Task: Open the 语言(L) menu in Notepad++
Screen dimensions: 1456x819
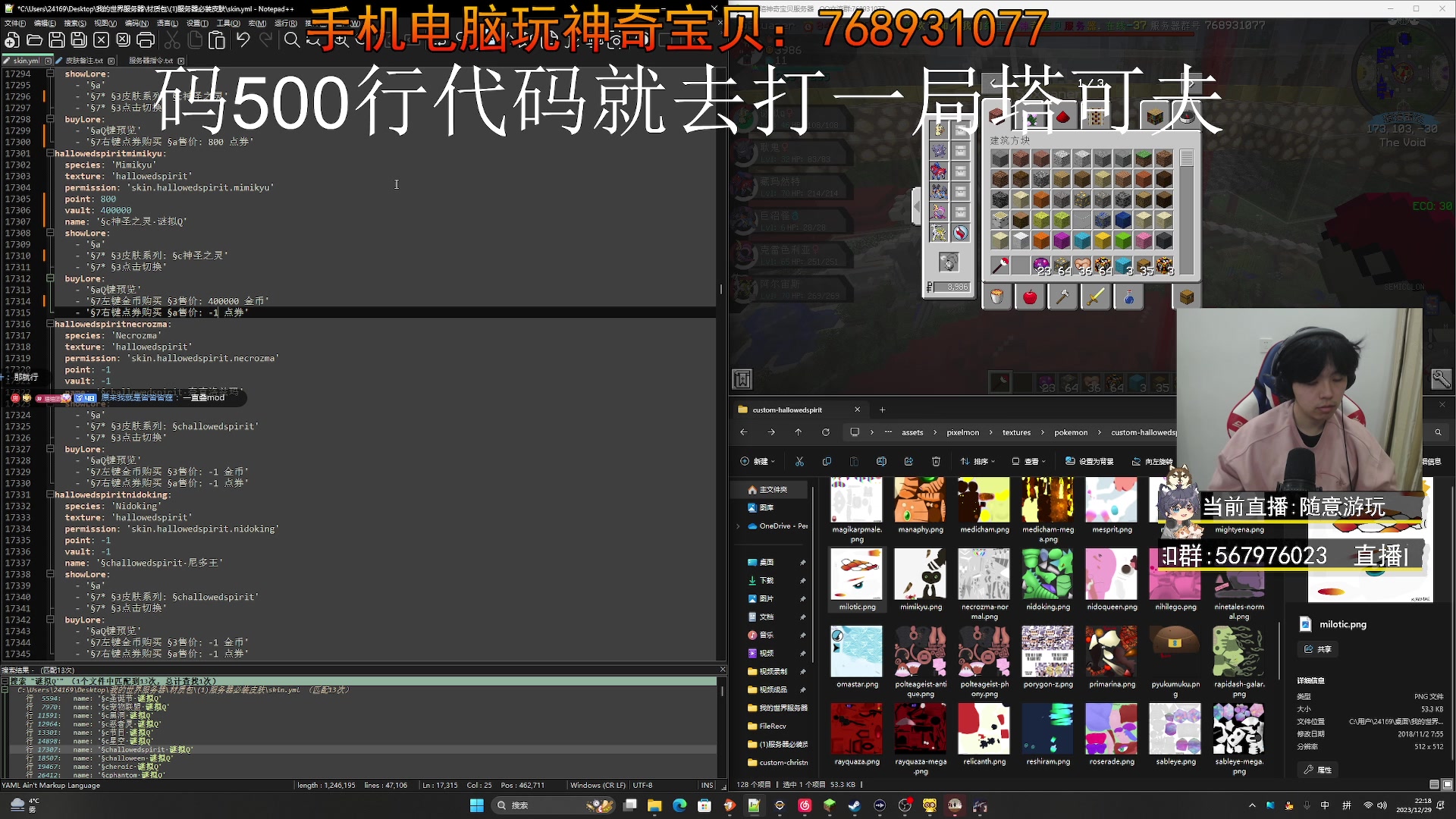Action: (x=167, y=24)
